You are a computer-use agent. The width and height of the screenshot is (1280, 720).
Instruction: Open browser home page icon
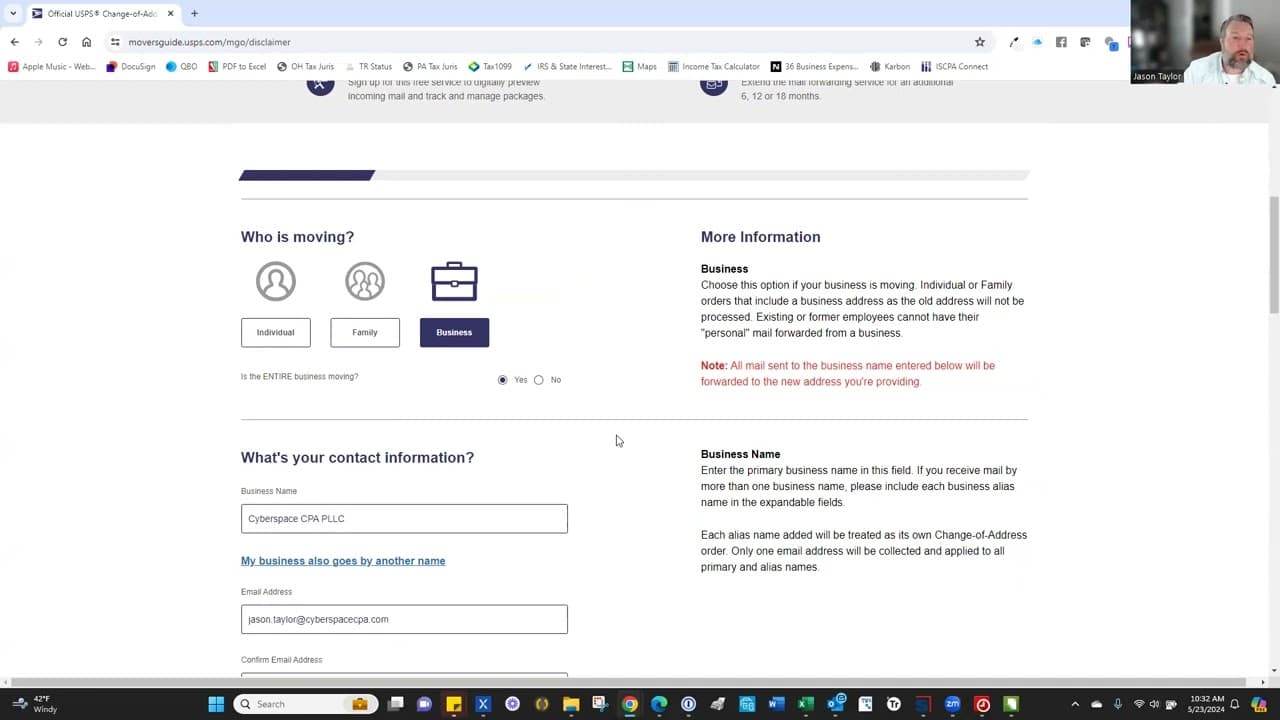tap(86, 42)
